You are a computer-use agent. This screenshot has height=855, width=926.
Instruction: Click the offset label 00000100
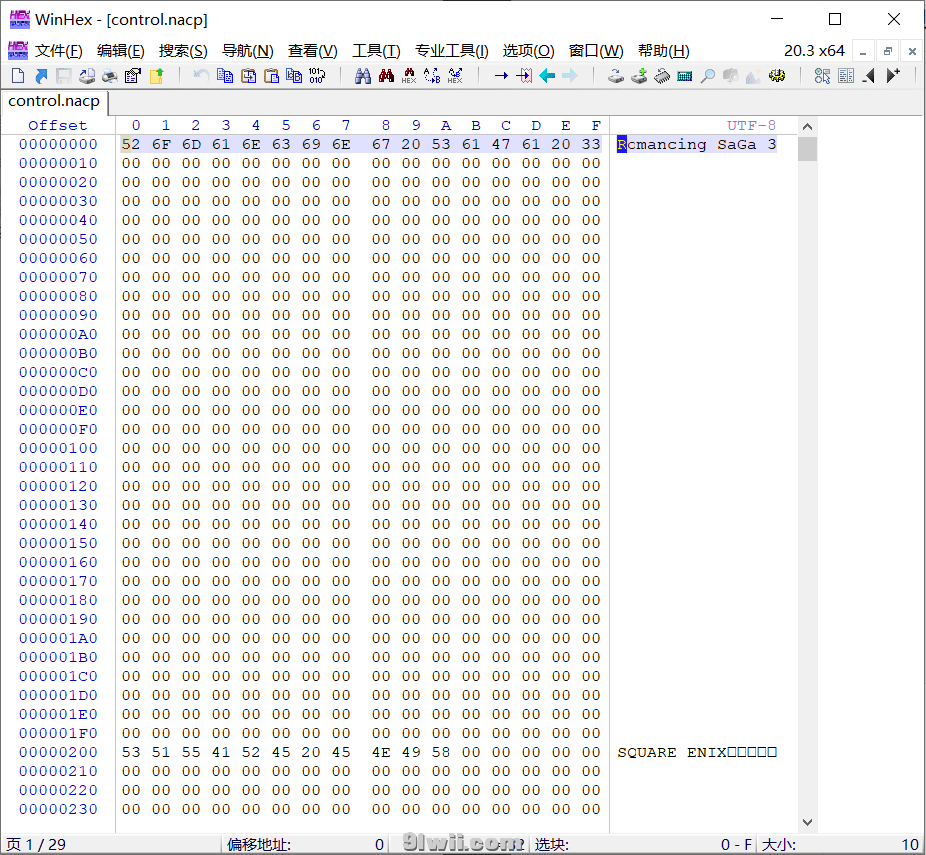coord(58,448)
